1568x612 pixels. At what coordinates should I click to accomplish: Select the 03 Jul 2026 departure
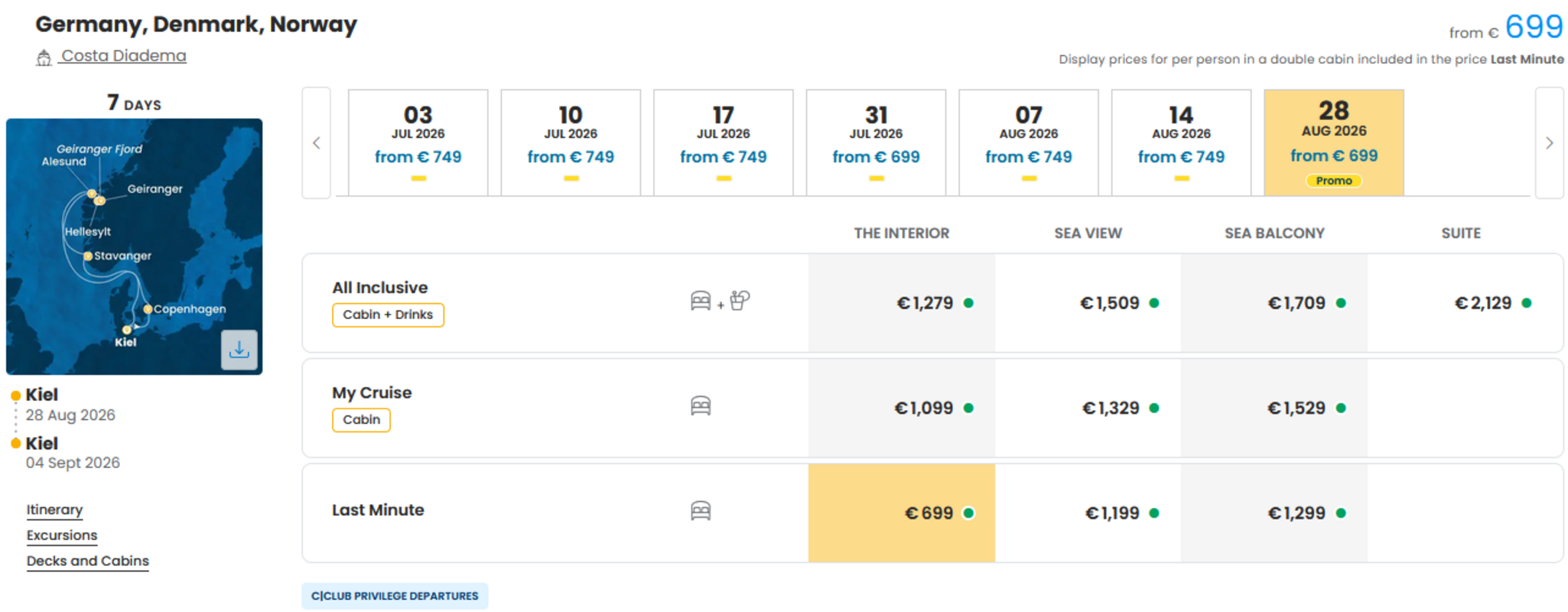[418, 142]
